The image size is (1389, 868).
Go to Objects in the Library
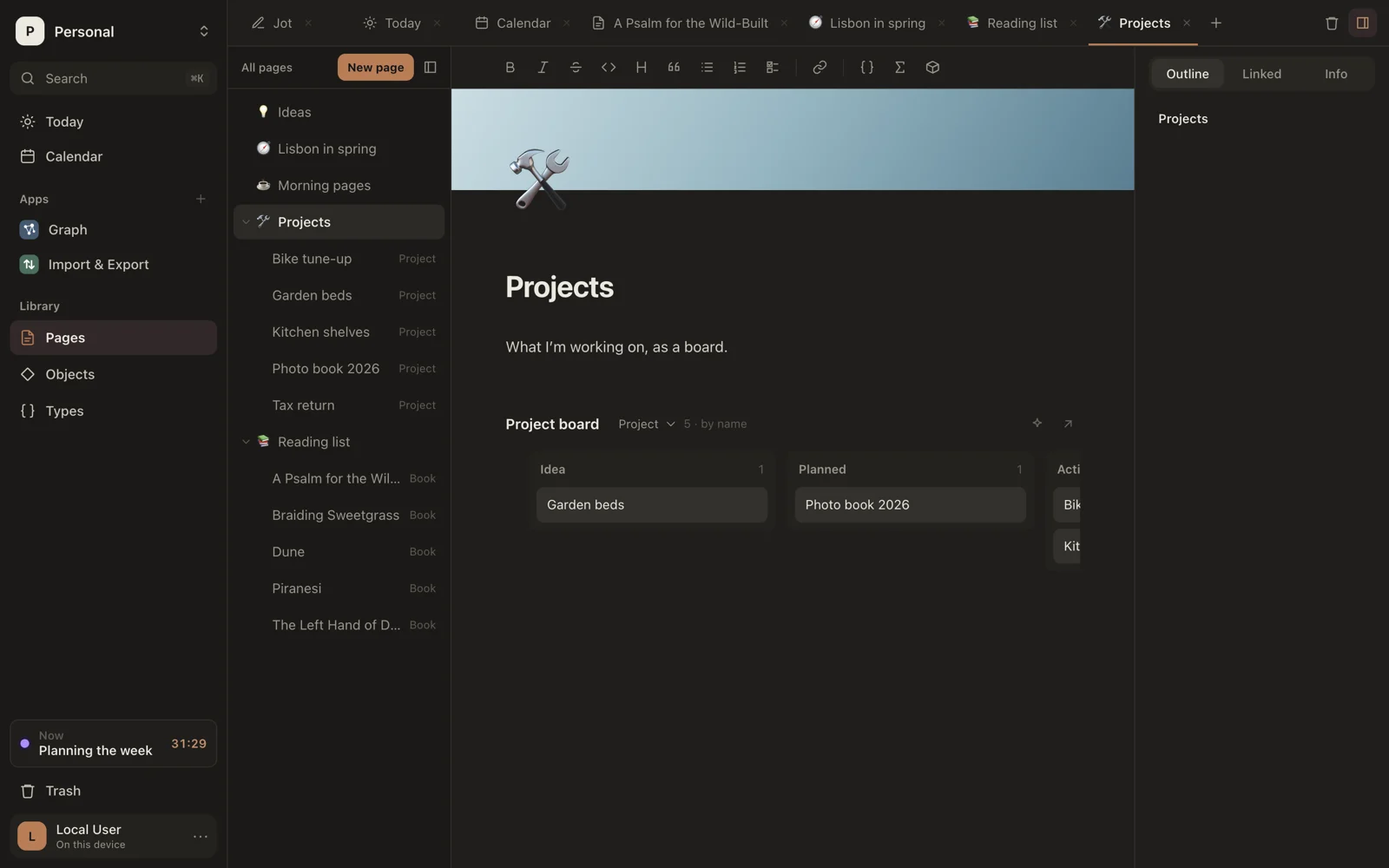[x=114, y=375]
